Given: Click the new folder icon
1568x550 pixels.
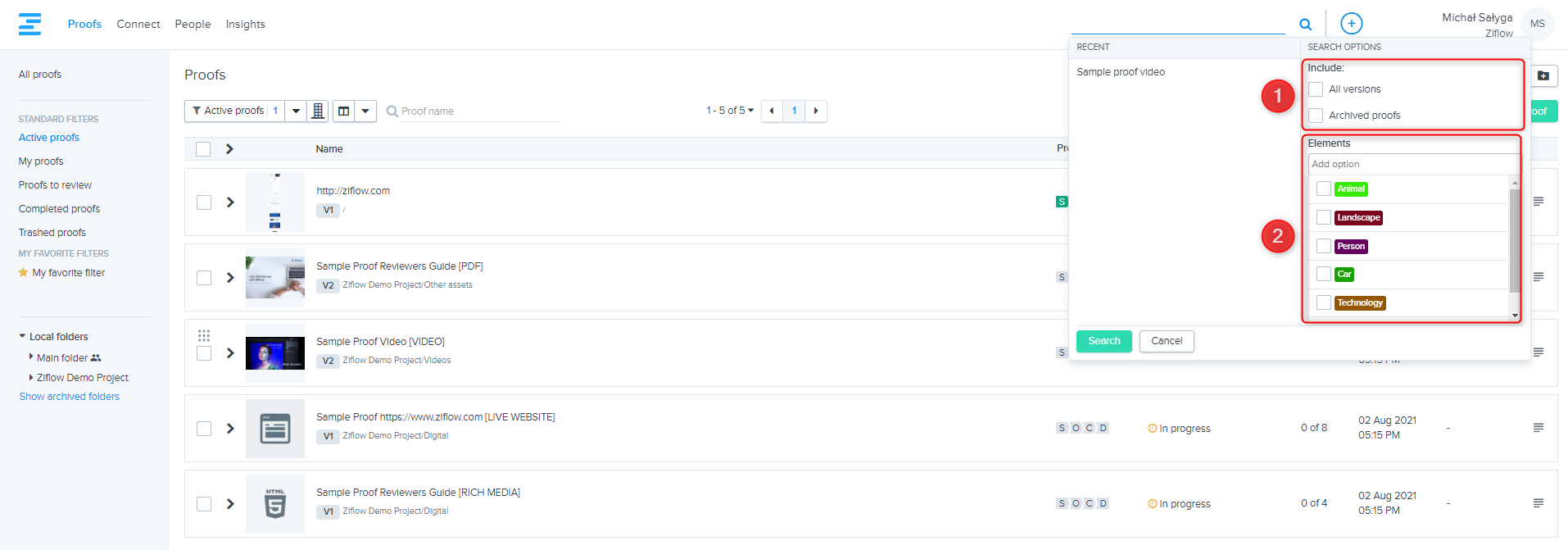Looking at the screenshot, I should pos(1543,75).
